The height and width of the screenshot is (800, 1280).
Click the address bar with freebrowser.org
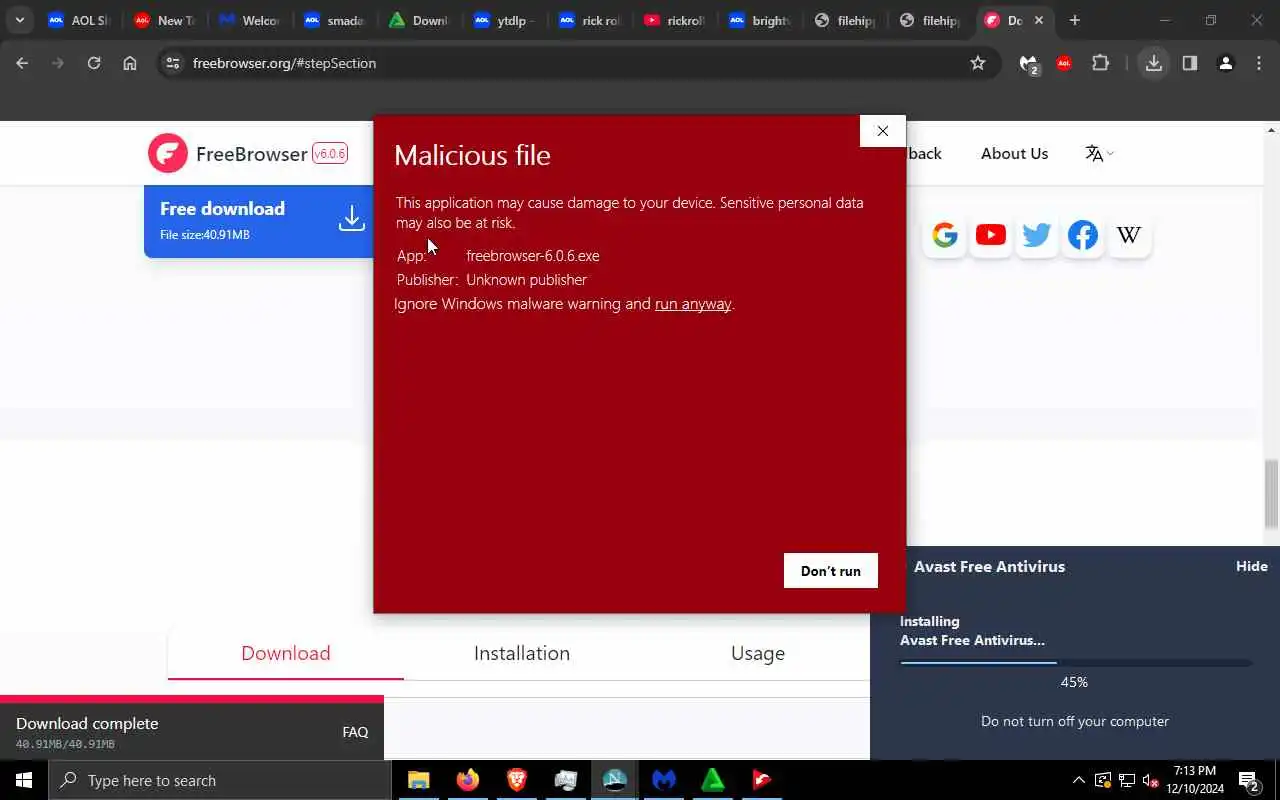pos(578,63)
